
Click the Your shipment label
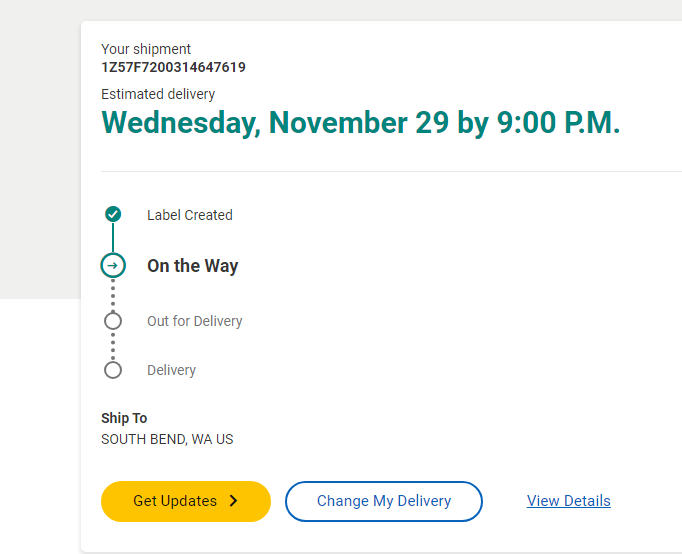click(x=146, y=49)
